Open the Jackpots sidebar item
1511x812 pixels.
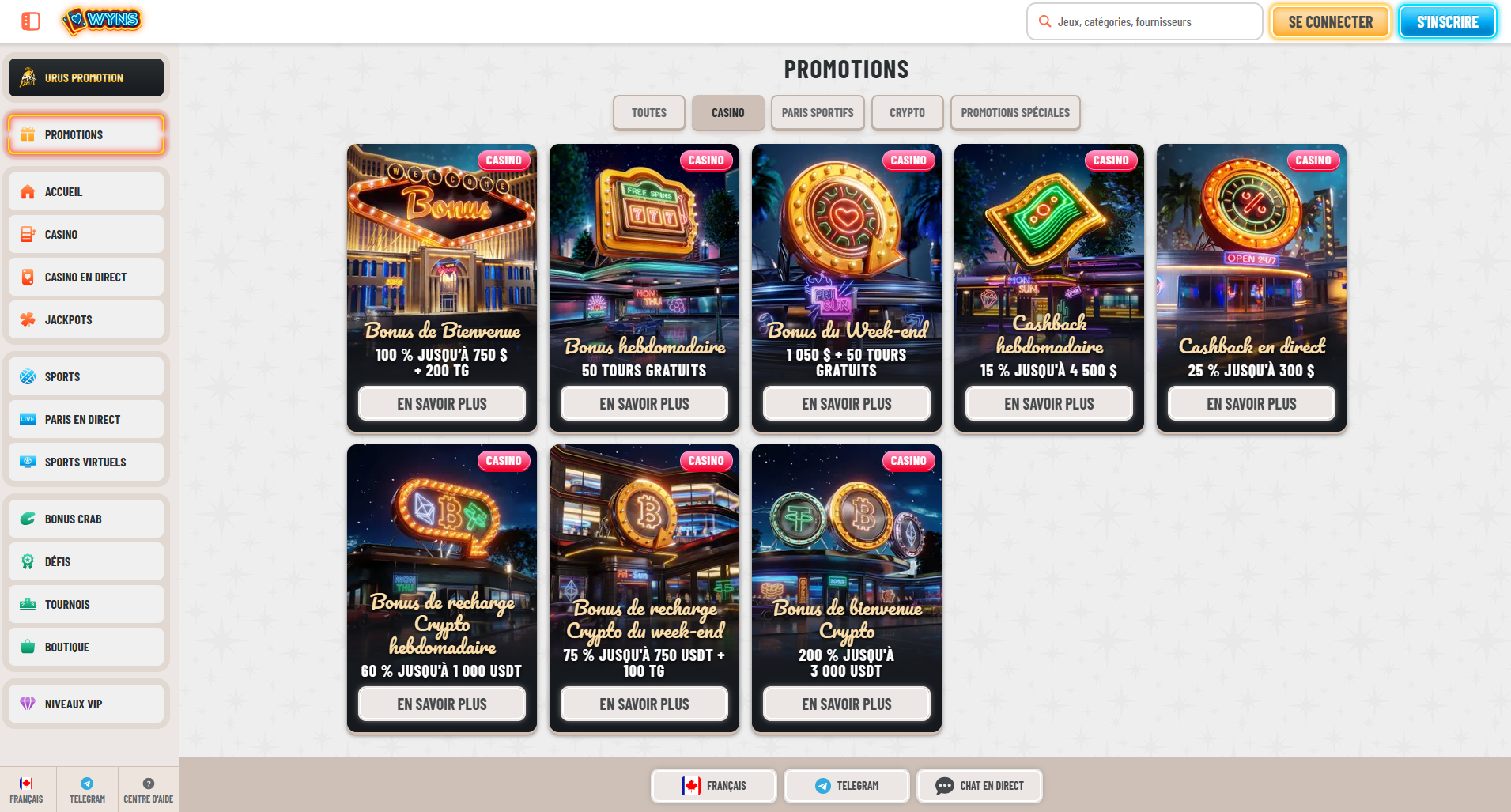point(86,319)
